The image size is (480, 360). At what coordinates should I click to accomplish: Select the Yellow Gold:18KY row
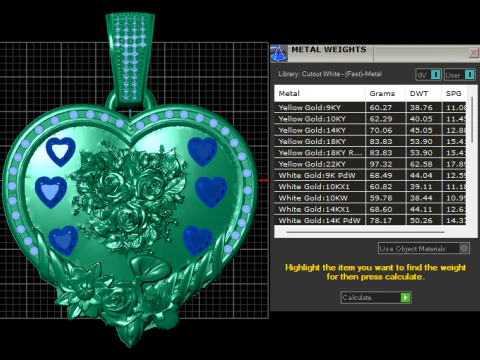point(370,141)
